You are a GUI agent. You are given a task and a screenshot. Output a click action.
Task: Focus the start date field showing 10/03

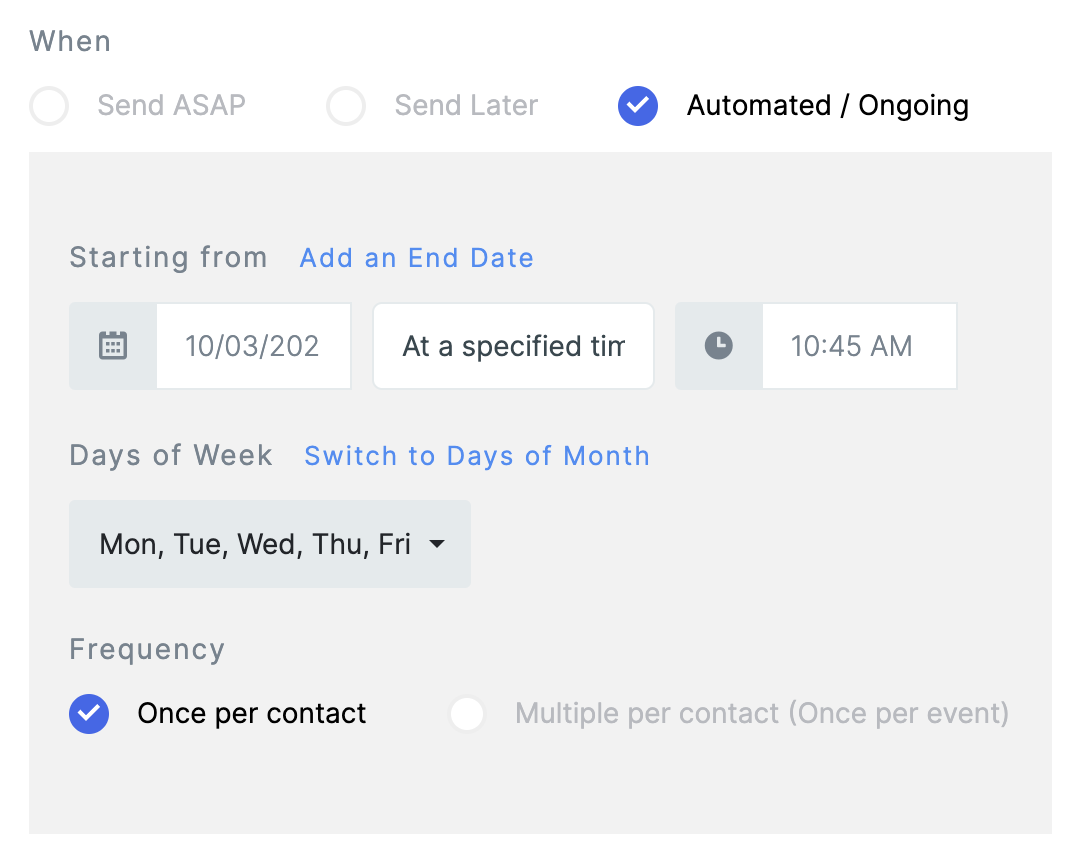tap(253, 346)
